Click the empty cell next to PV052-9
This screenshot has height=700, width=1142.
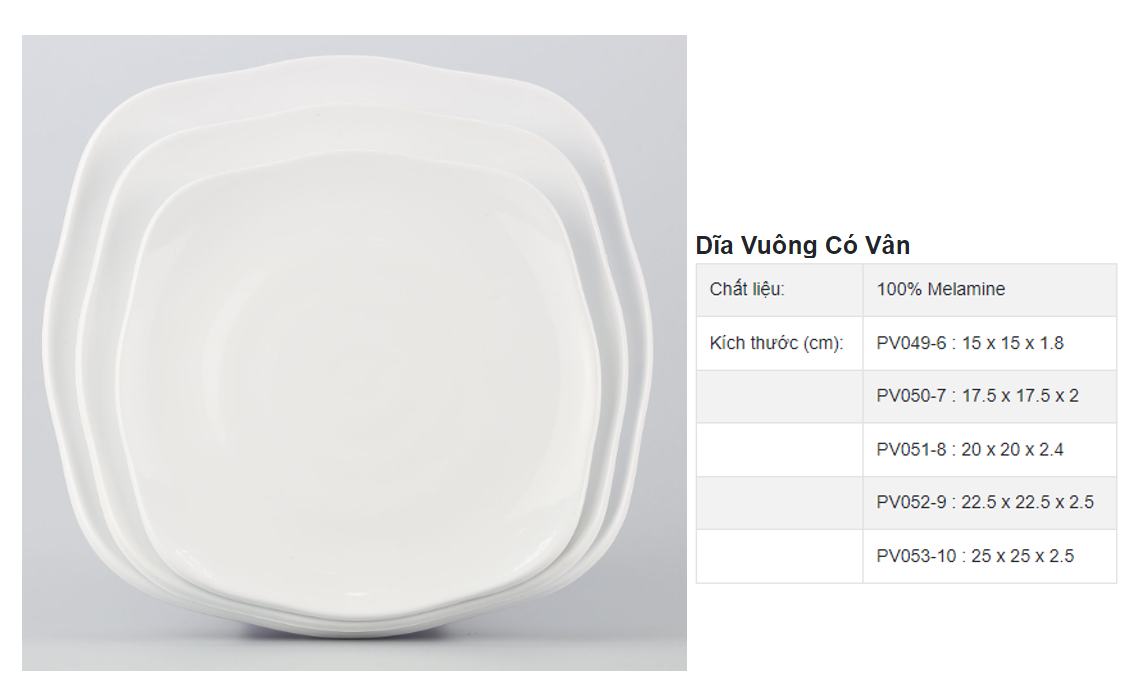pyautogui.click(x=779, y=503)
